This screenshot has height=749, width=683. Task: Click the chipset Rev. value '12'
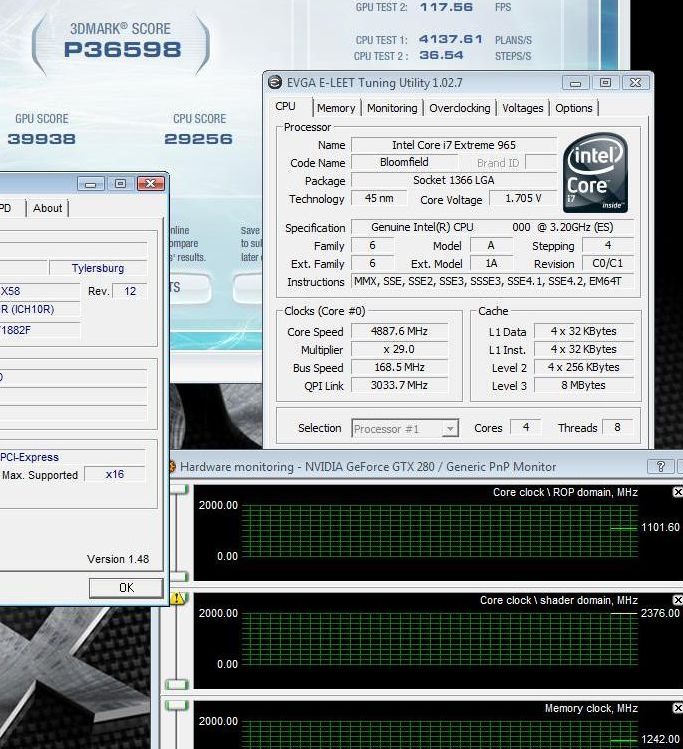point(130,291)
